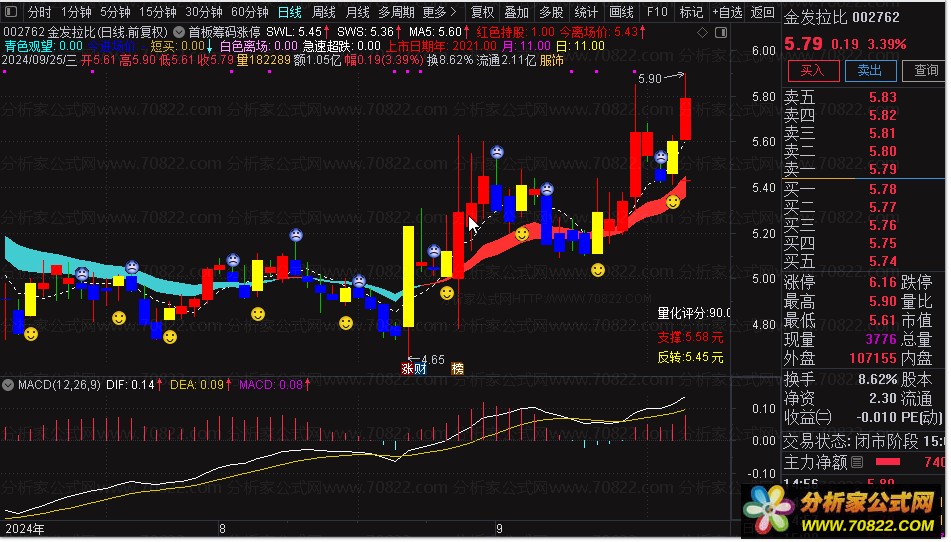The width and height of the screenshot is (951, 542).
Task: Click the 买一 price 5.78
Action: point(882,189)
